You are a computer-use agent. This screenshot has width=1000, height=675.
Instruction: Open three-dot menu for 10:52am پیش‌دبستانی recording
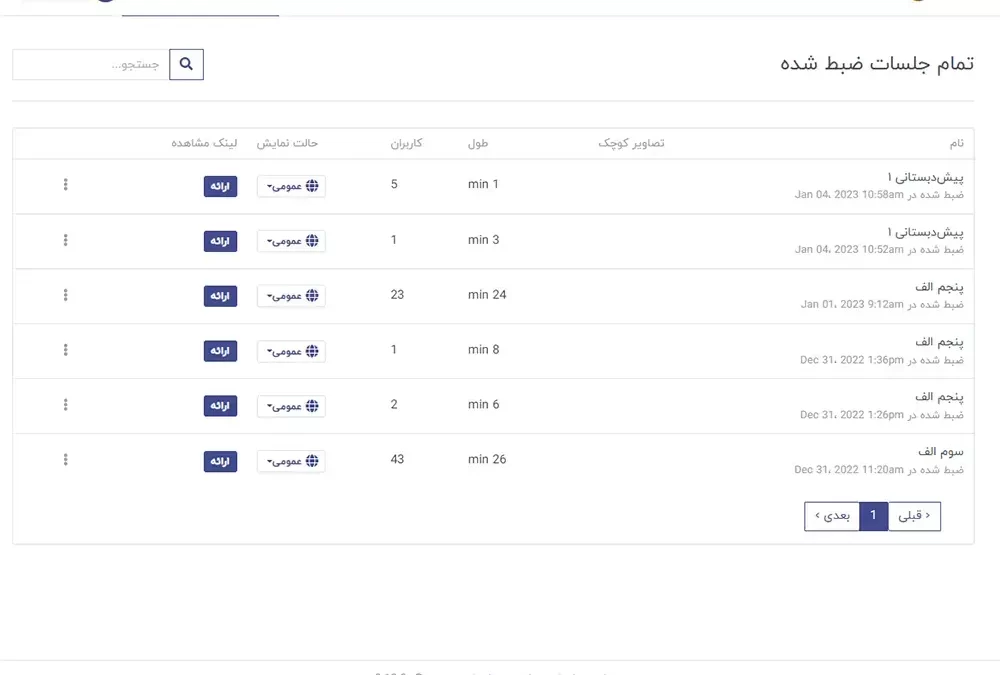pos(66,240)
